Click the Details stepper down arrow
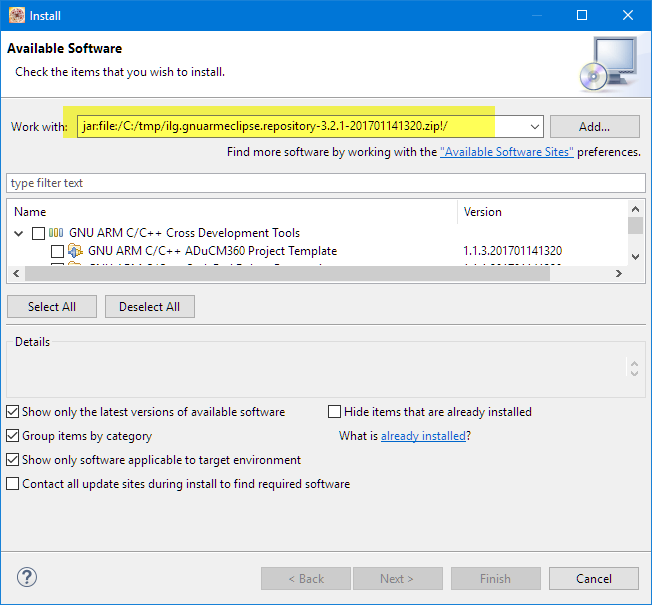 [634, 374]
